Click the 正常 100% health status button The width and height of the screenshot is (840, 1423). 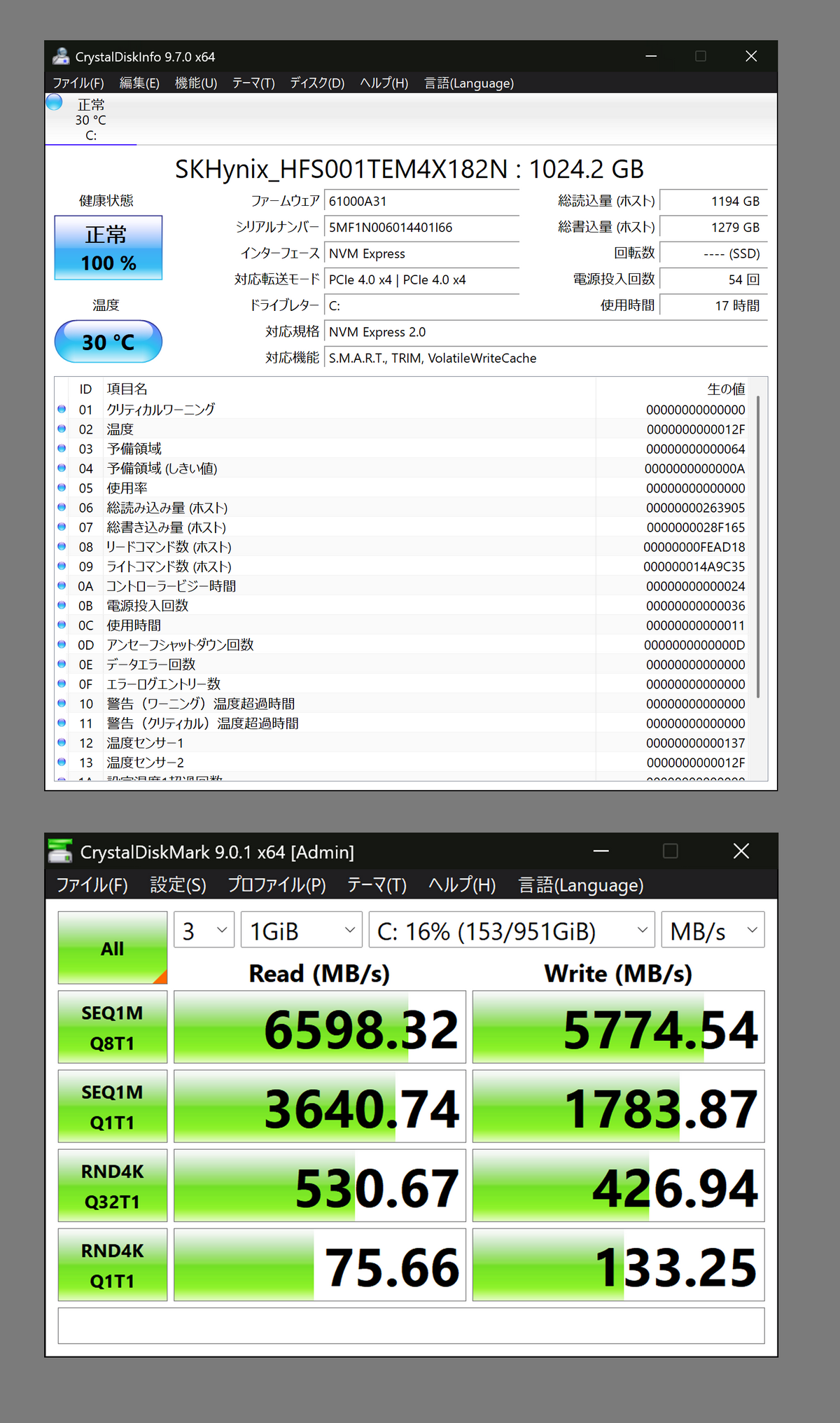click(x=108, y=248)
